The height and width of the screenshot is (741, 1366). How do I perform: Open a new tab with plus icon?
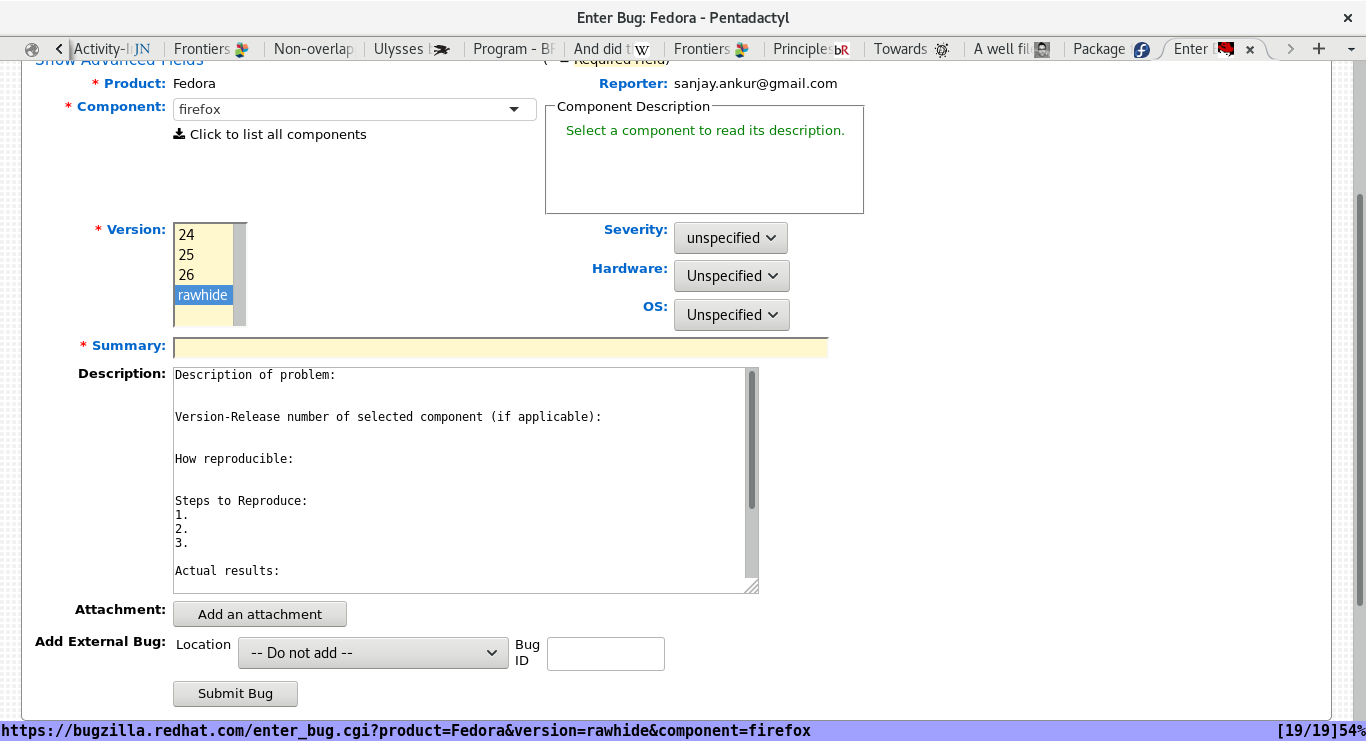[x=1319, y=49]
